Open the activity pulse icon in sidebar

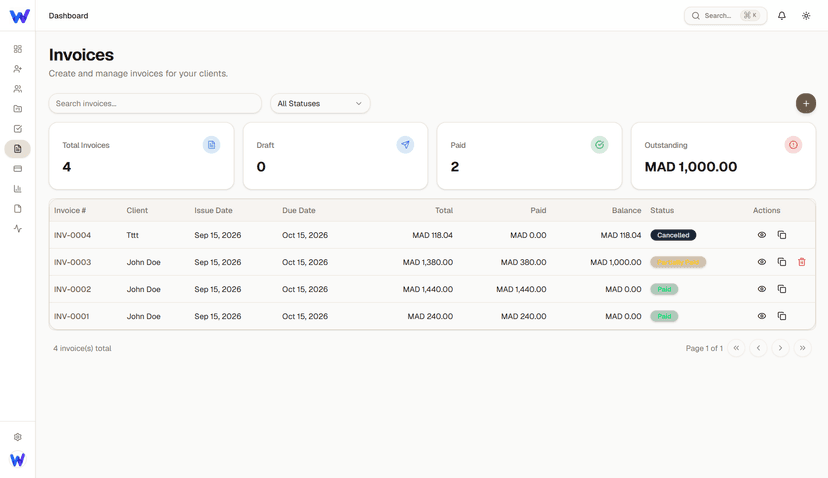(x=17, y=229)
